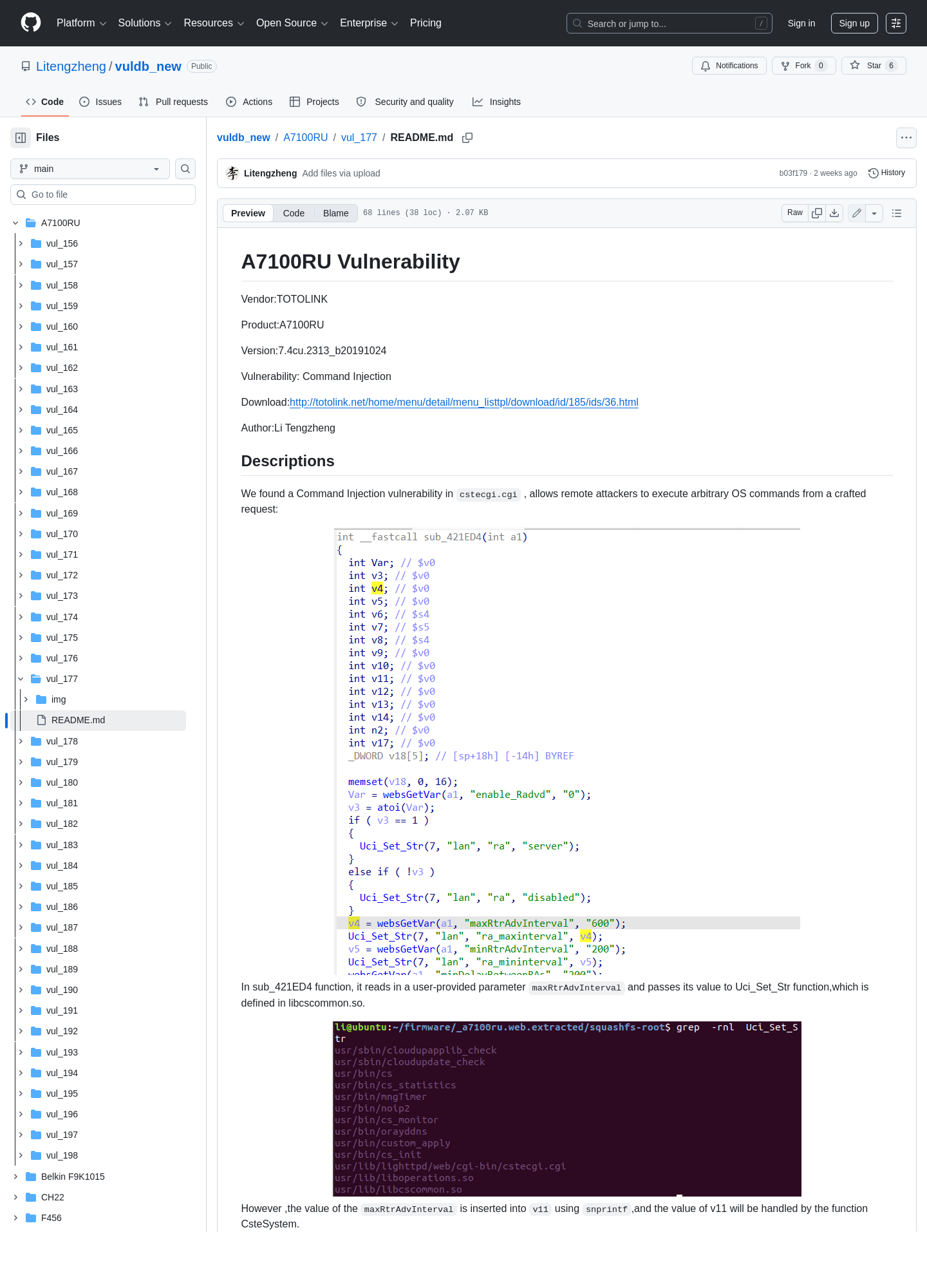Open the main branch selector dropdown
Viewport: 927px width, 1288px height.
[x=90, y=169]
